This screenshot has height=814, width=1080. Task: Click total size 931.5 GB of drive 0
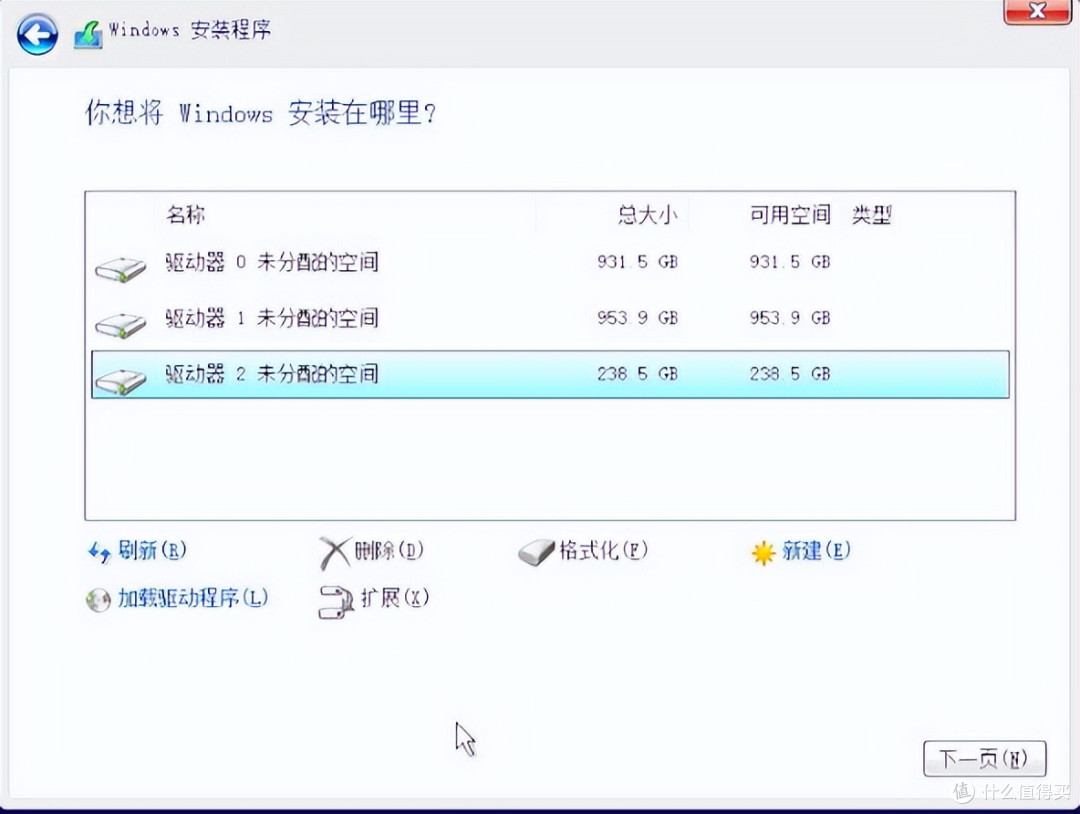[x=638, y=262]
